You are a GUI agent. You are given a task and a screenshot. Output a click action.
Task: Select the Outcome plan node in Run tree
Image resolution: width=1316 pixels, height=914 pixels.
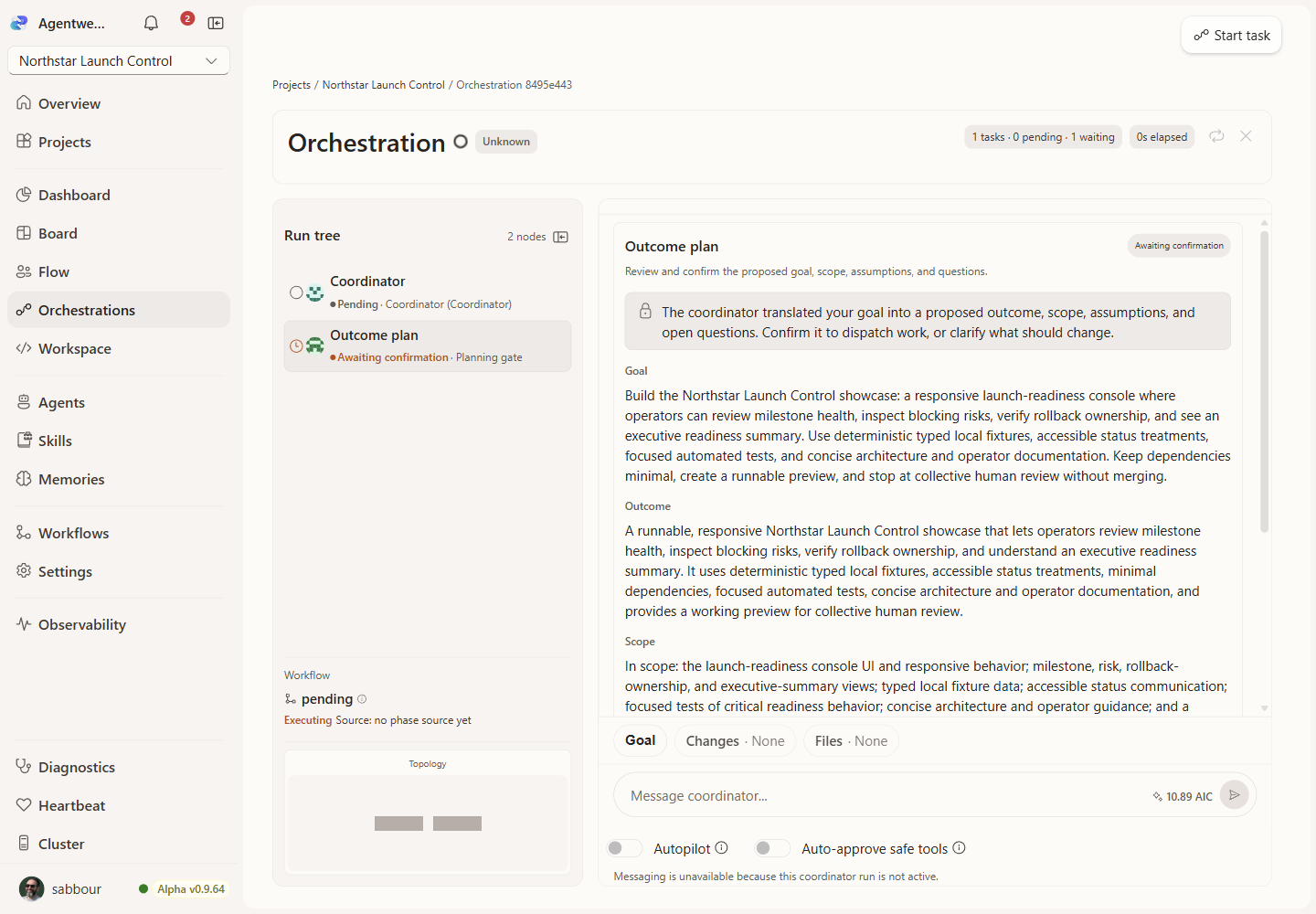click(428, 346)
